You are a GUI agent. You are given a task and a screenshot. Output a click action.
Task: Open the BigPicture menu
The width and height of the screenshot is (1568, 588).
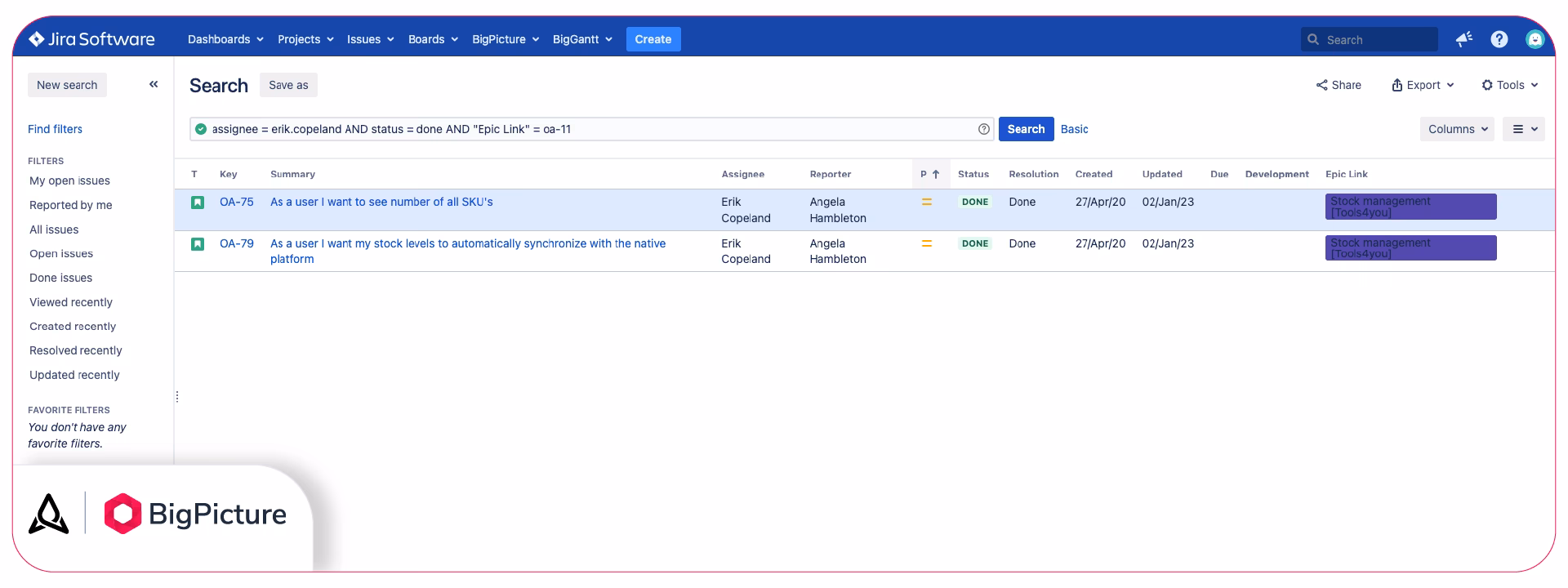pos(505,39)
